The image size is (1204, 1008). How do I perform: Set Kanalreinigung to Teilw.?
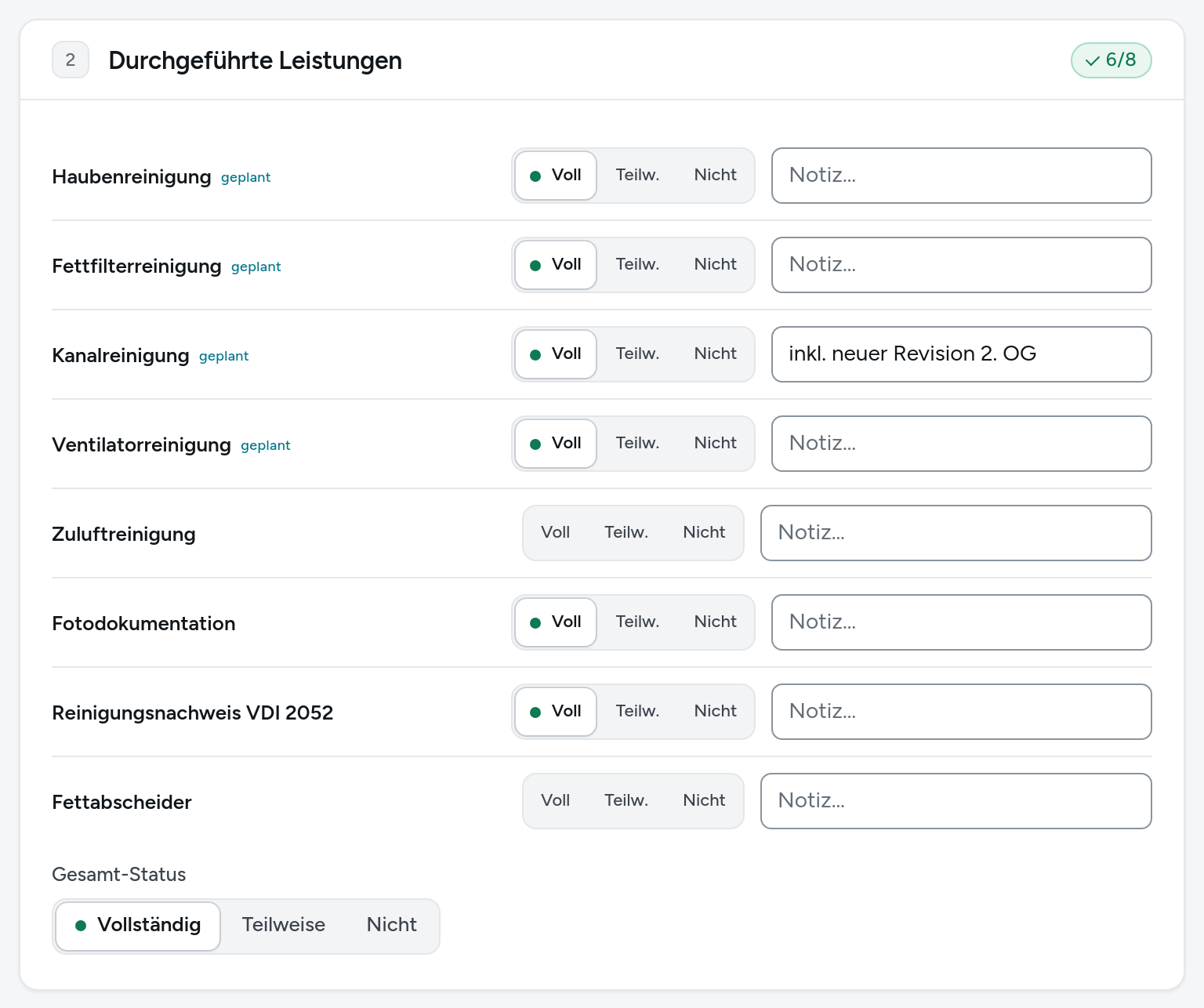click(x=637, y=354)
